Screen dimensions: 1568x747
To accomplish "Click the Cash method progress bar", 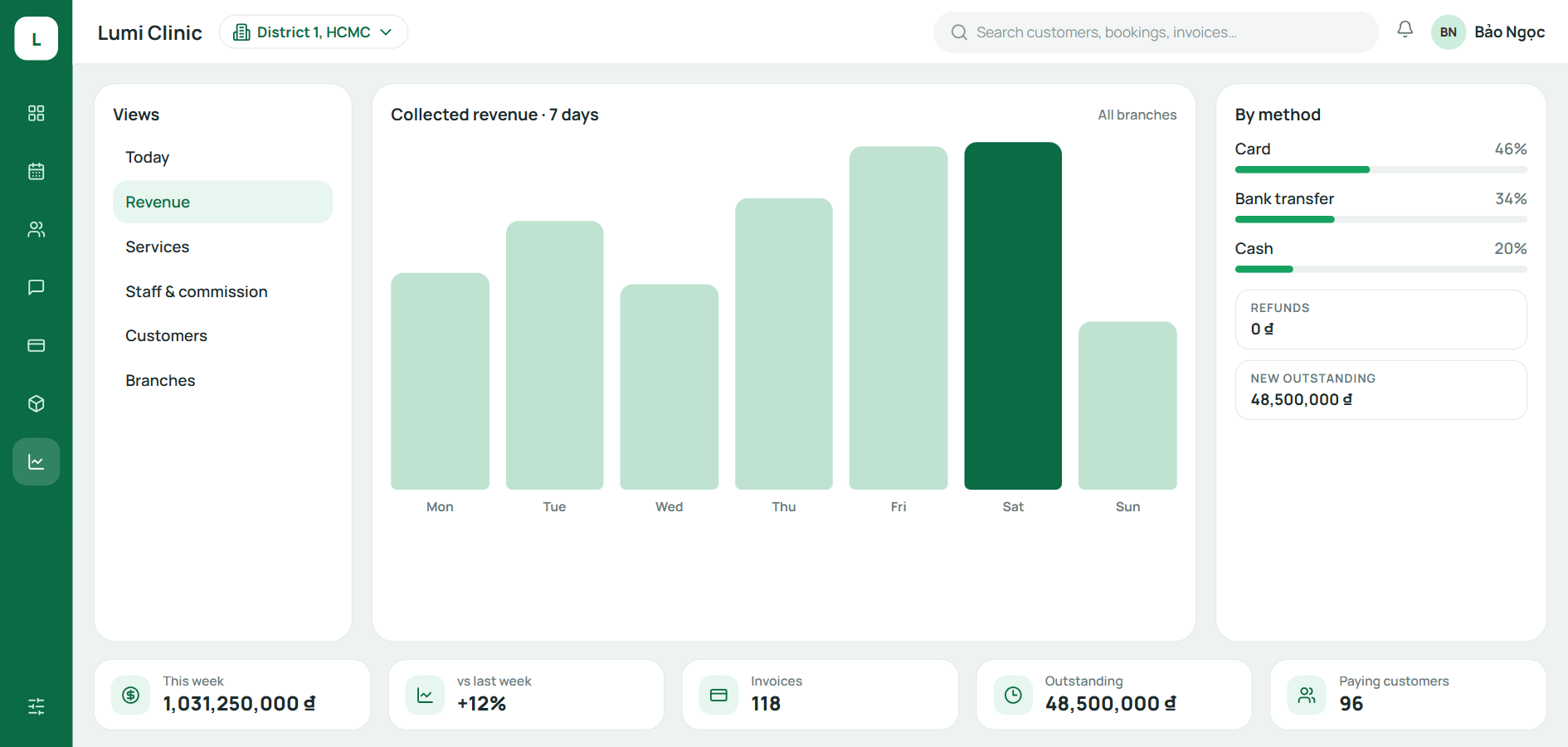I will pyautogui.click(x=1381, y=269).
